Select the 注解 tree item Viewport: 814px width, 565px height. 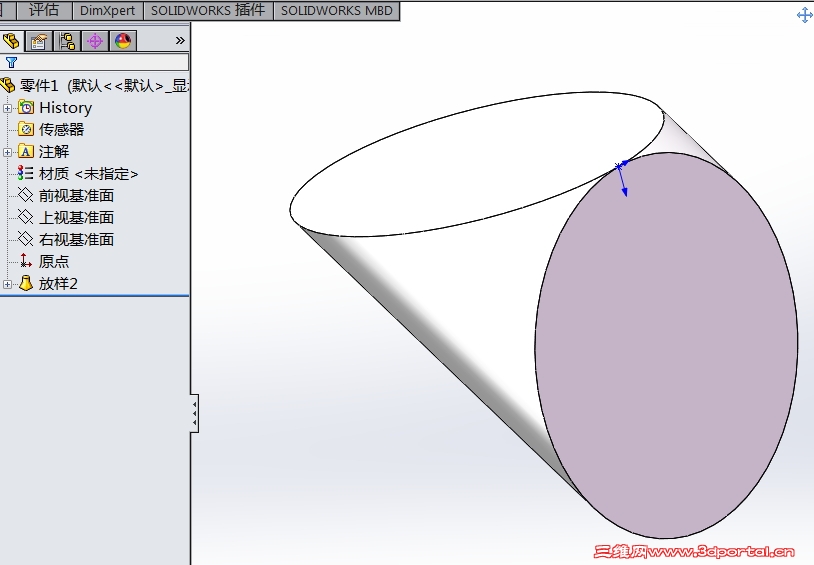[x=54, y=152]
